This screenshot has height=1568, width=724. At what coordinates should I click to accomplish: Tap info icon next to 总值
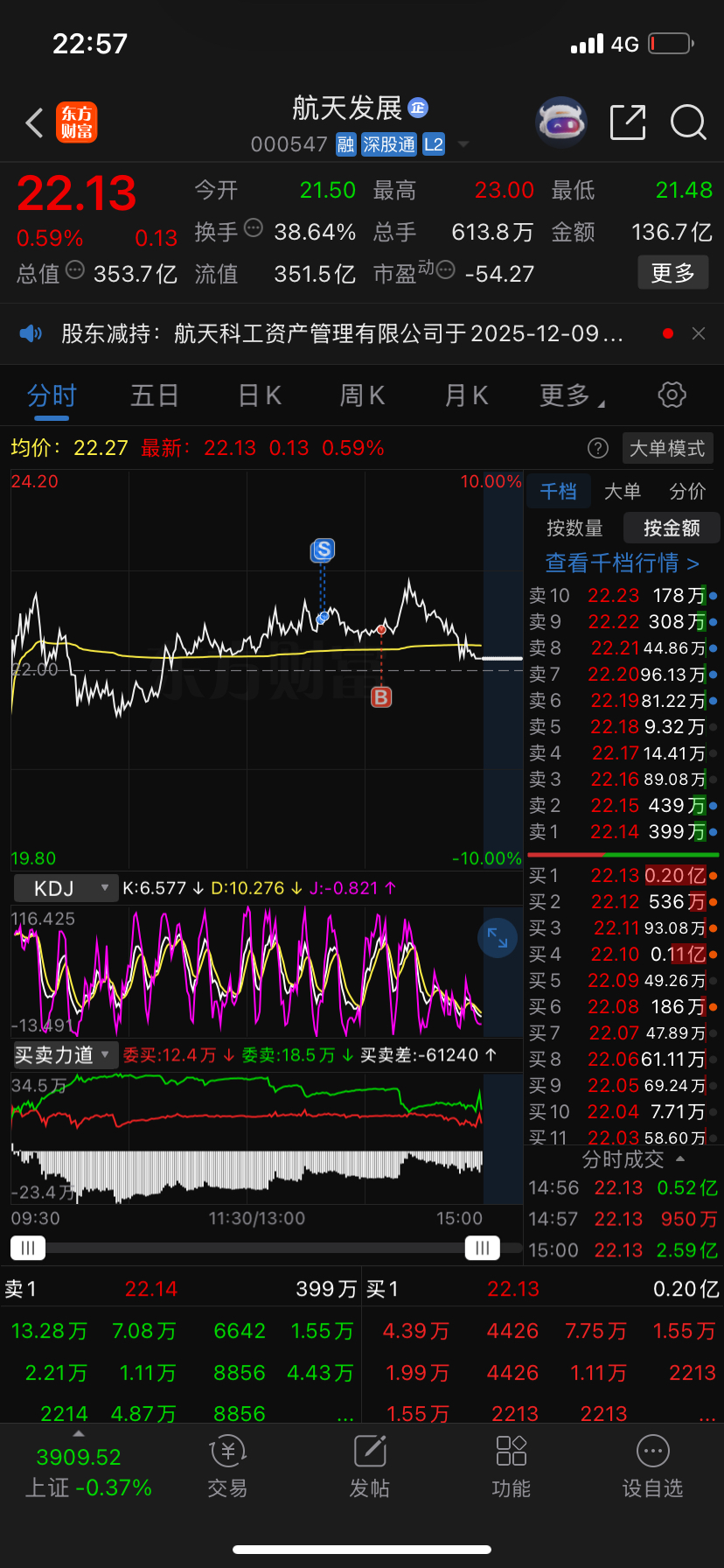click(75, 270)
